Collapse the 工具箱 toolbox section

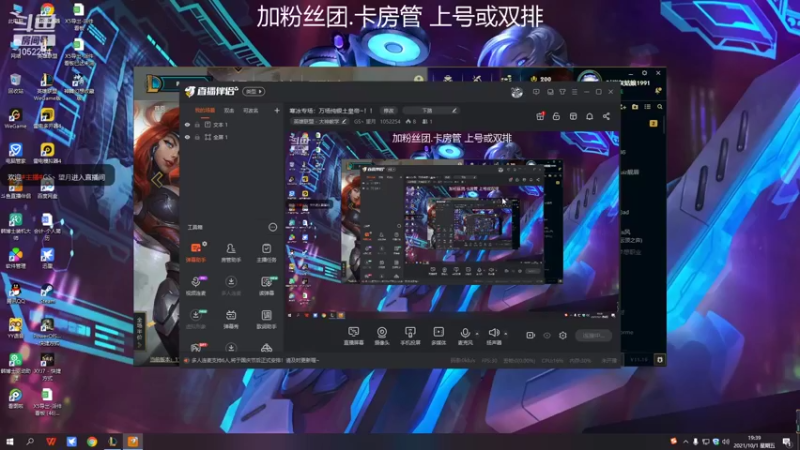pyautogui.click(x=272, y=227)
